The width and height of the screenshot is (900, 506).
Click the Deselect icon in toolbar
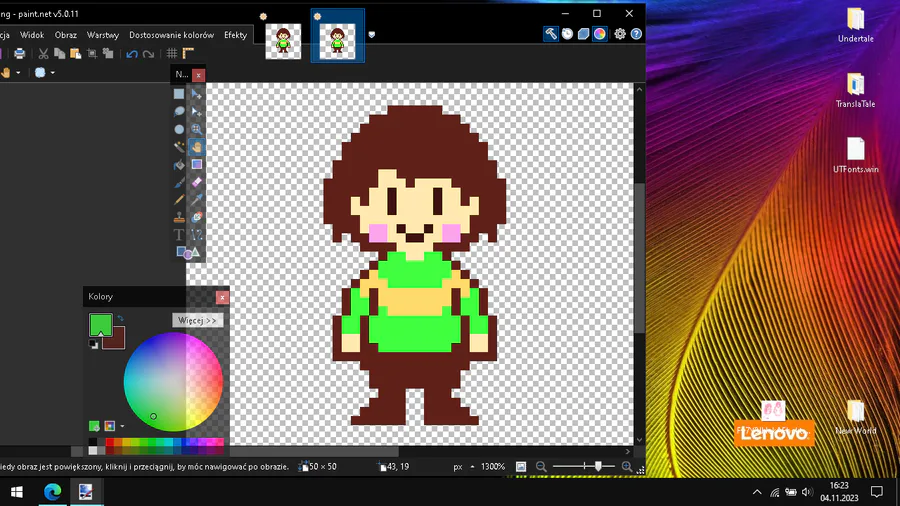(x=108, y=54)
